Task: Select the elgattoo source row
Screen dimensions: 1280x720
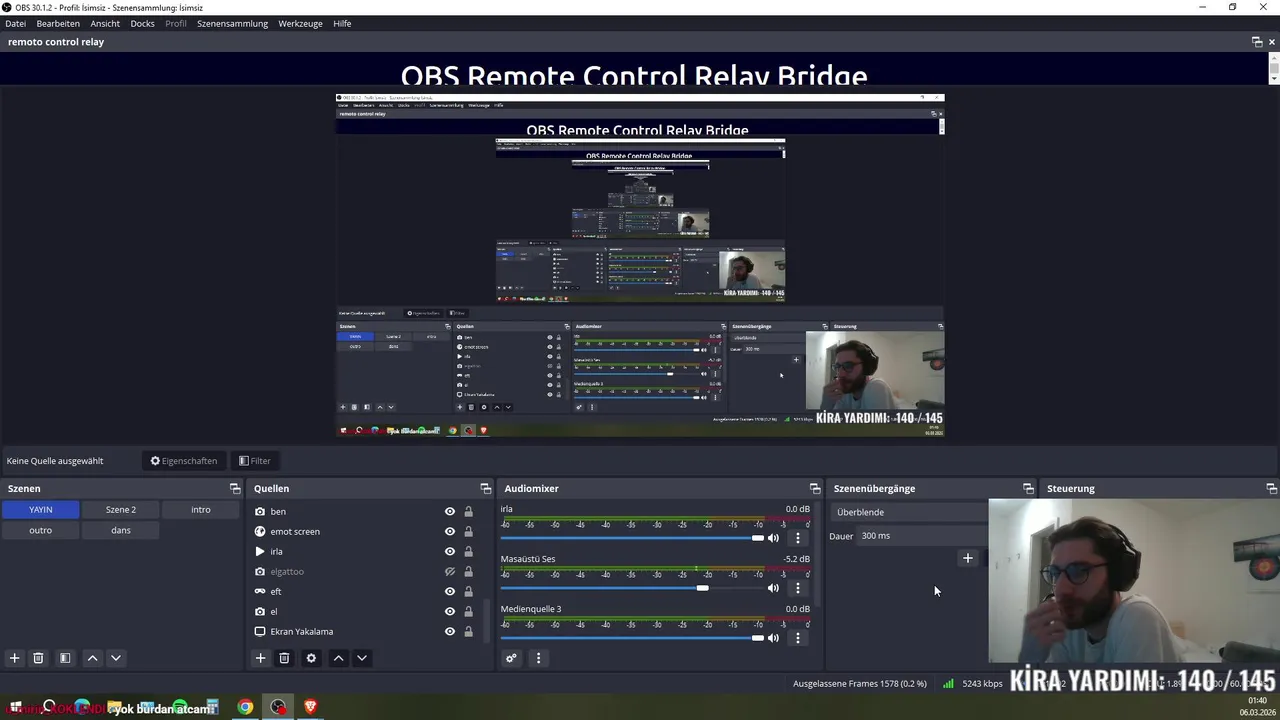Action: point(364,571)
